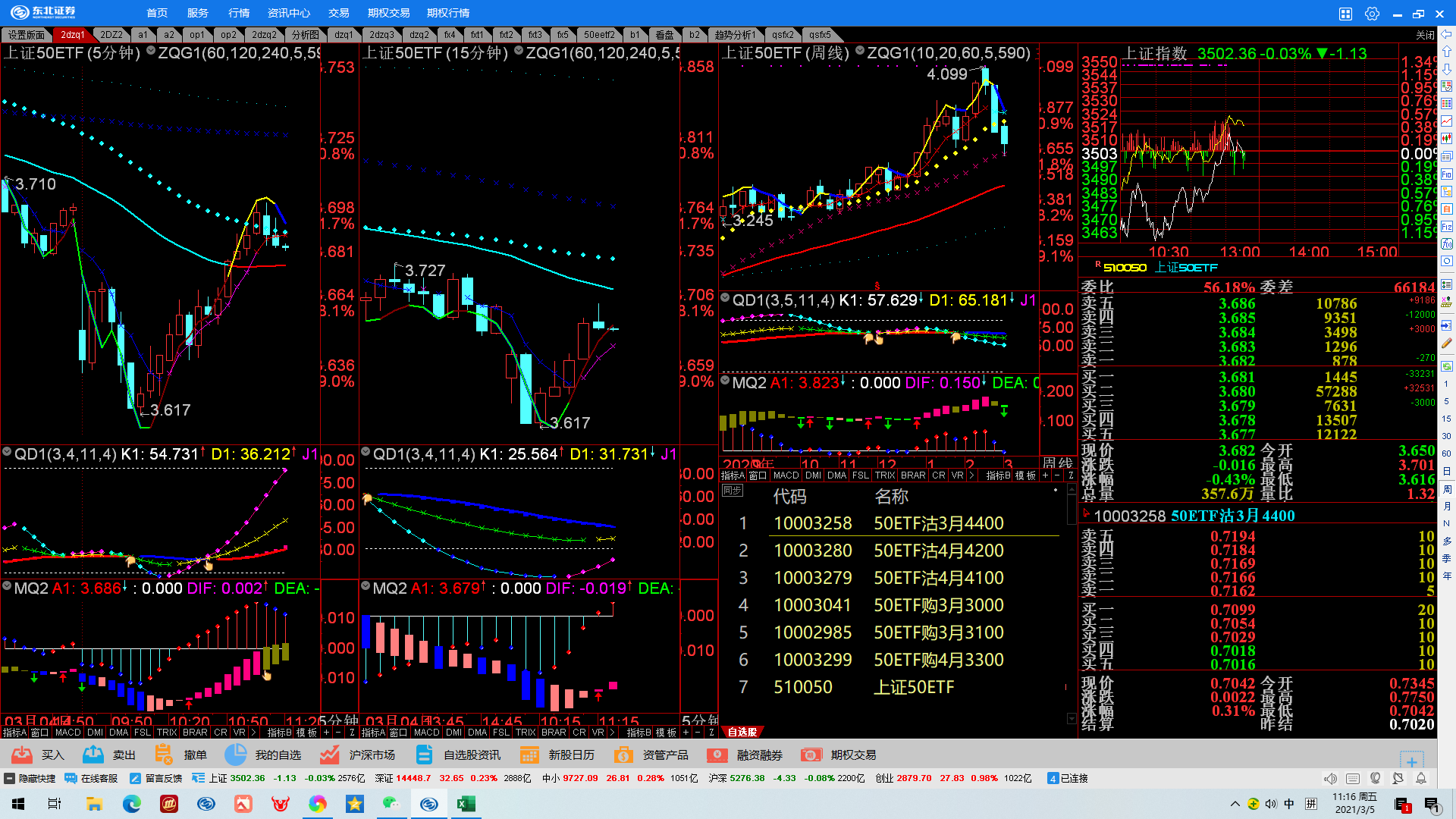Open 沪深市场 chart icon
1456x819 pixels.
click(329, 755)
